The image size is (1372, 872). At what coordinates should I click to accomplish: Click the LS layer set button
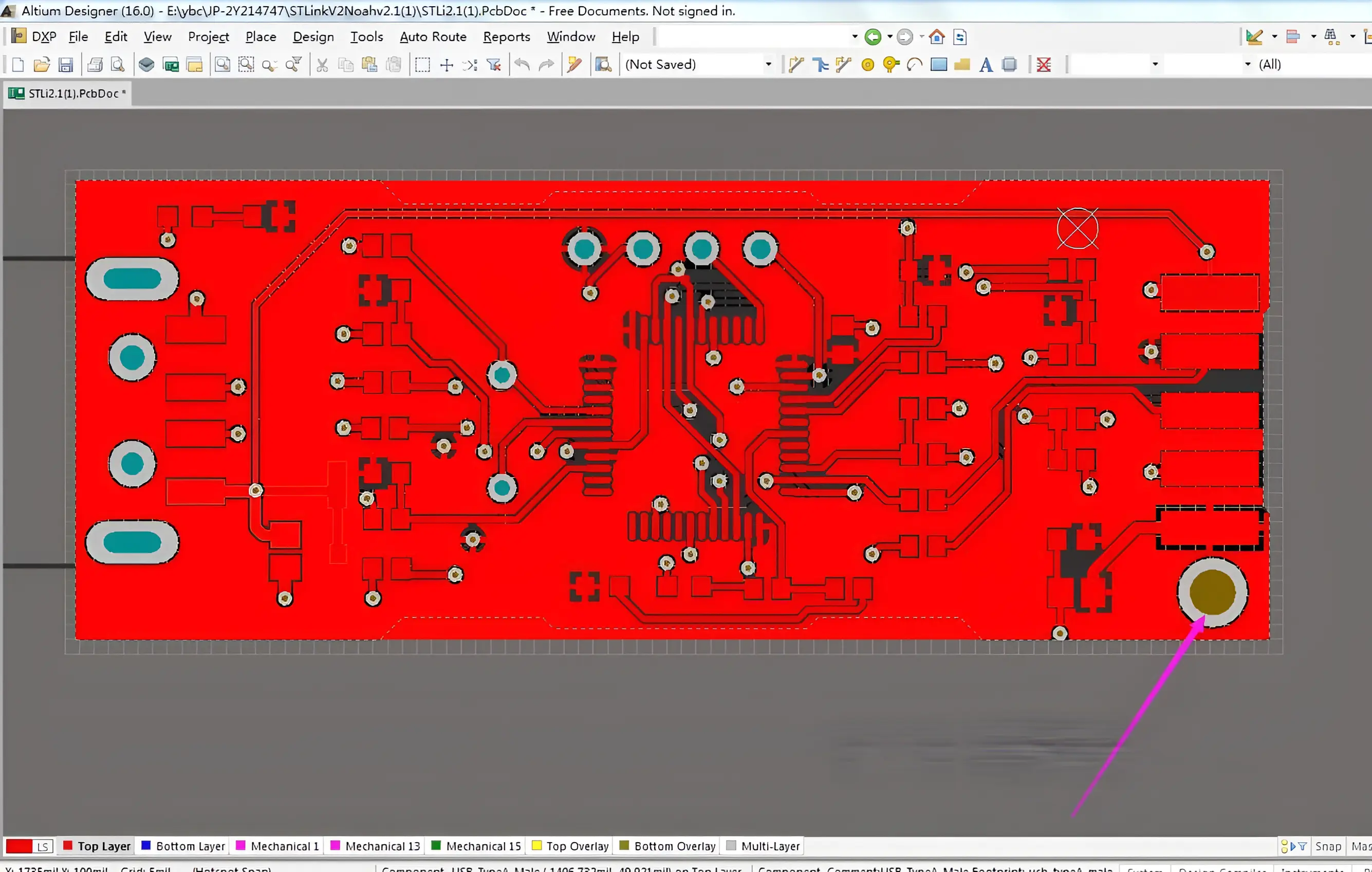coord(43,846)
